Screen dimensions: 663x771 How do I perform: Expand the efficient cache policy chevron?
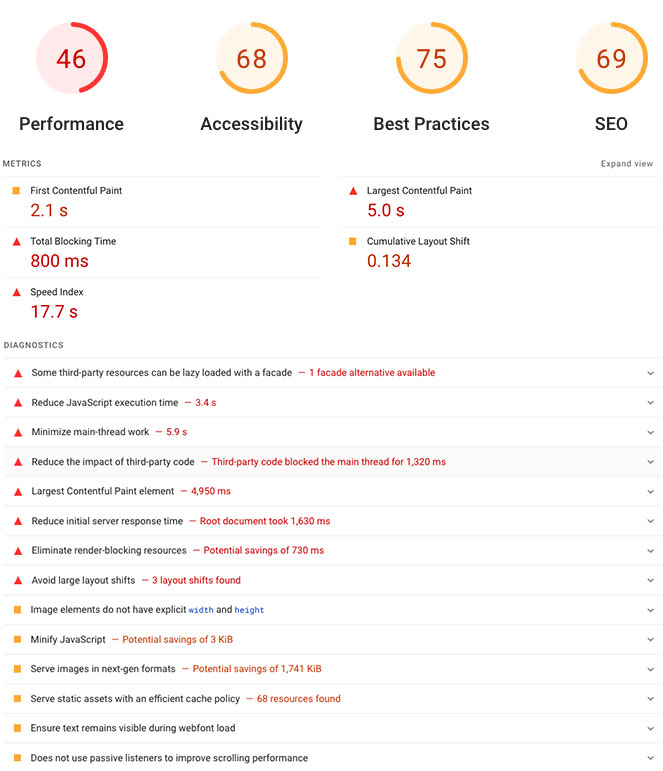click(651, 699)
